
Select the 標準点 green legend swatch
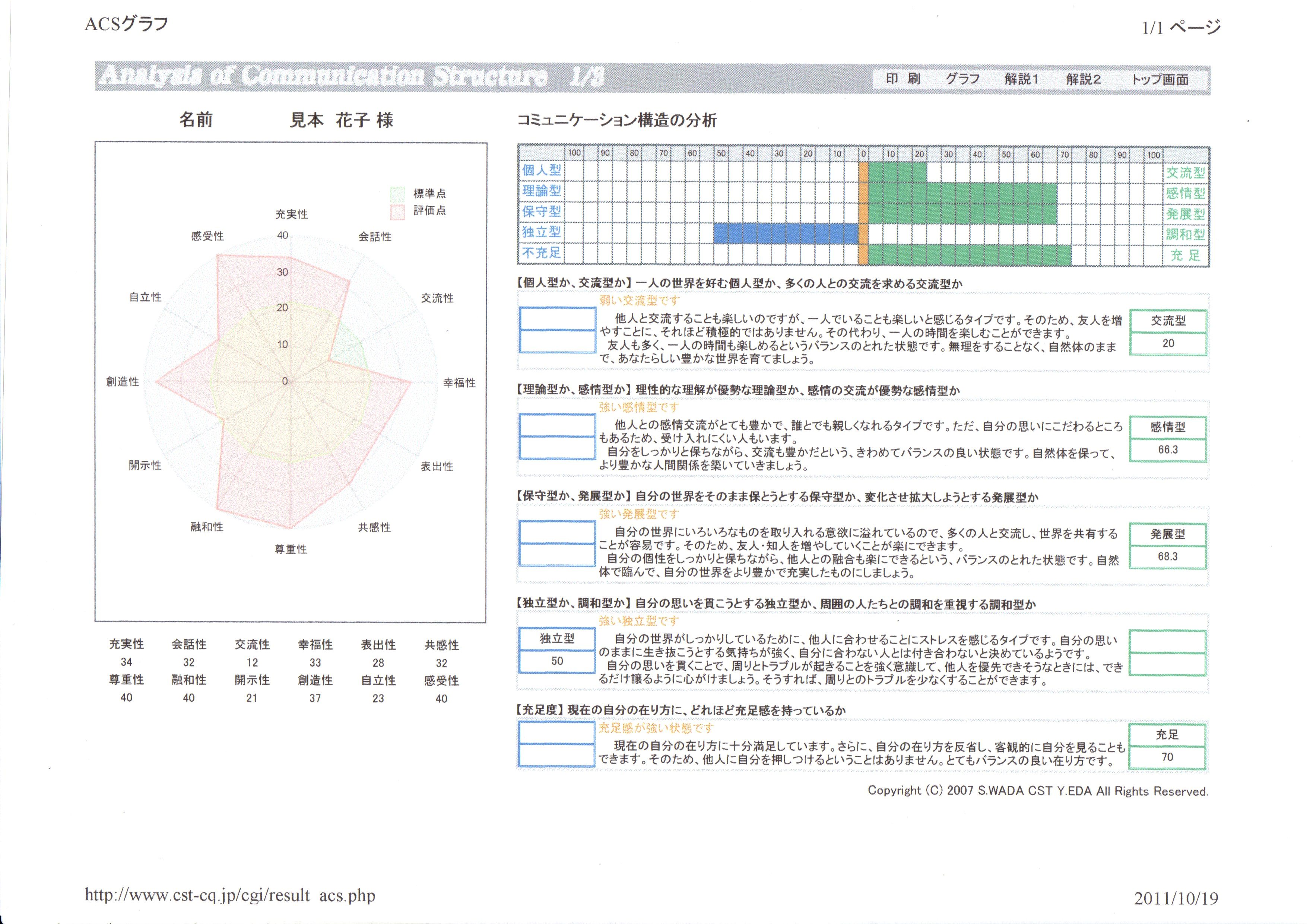[397, 194]
